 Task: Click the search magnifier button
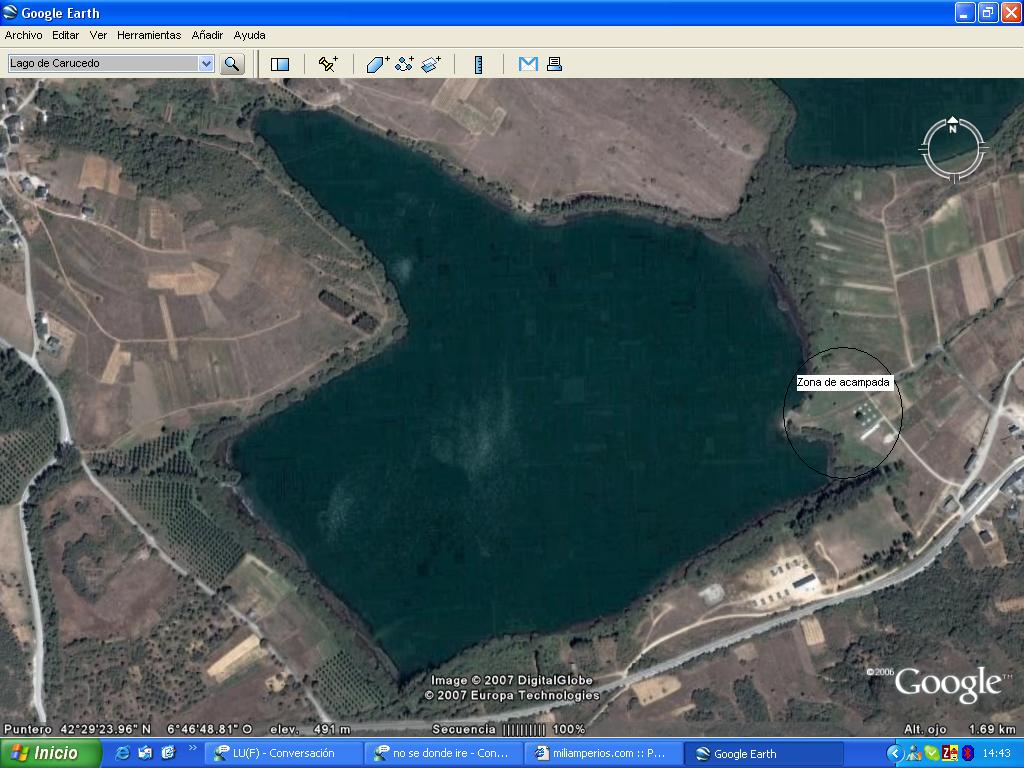232,64
